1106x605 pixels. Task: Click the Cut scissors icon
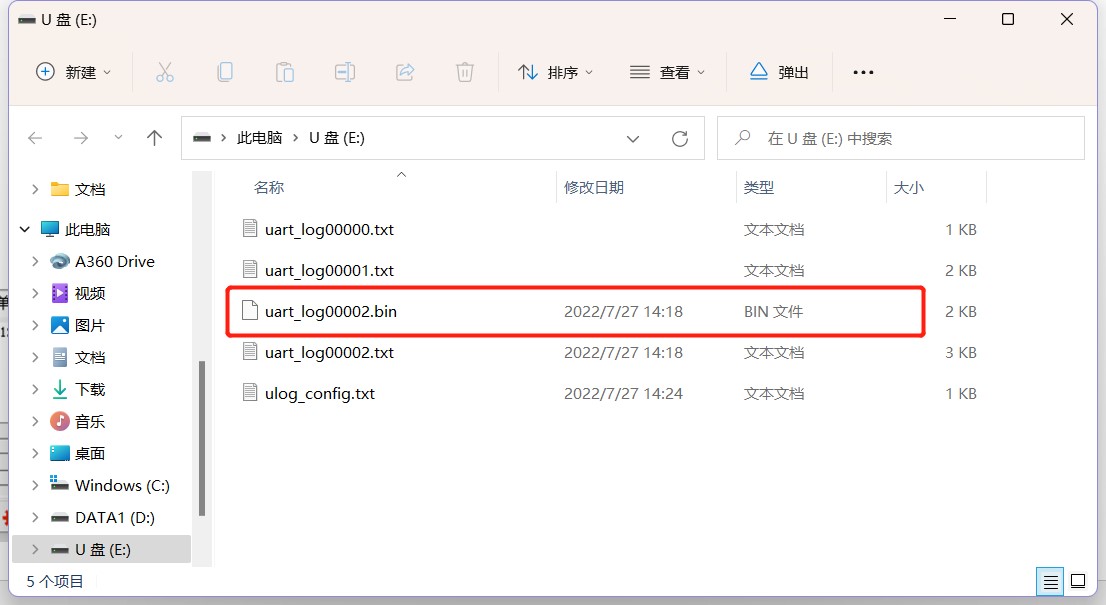pyautogui.click(x=164, y=72)
